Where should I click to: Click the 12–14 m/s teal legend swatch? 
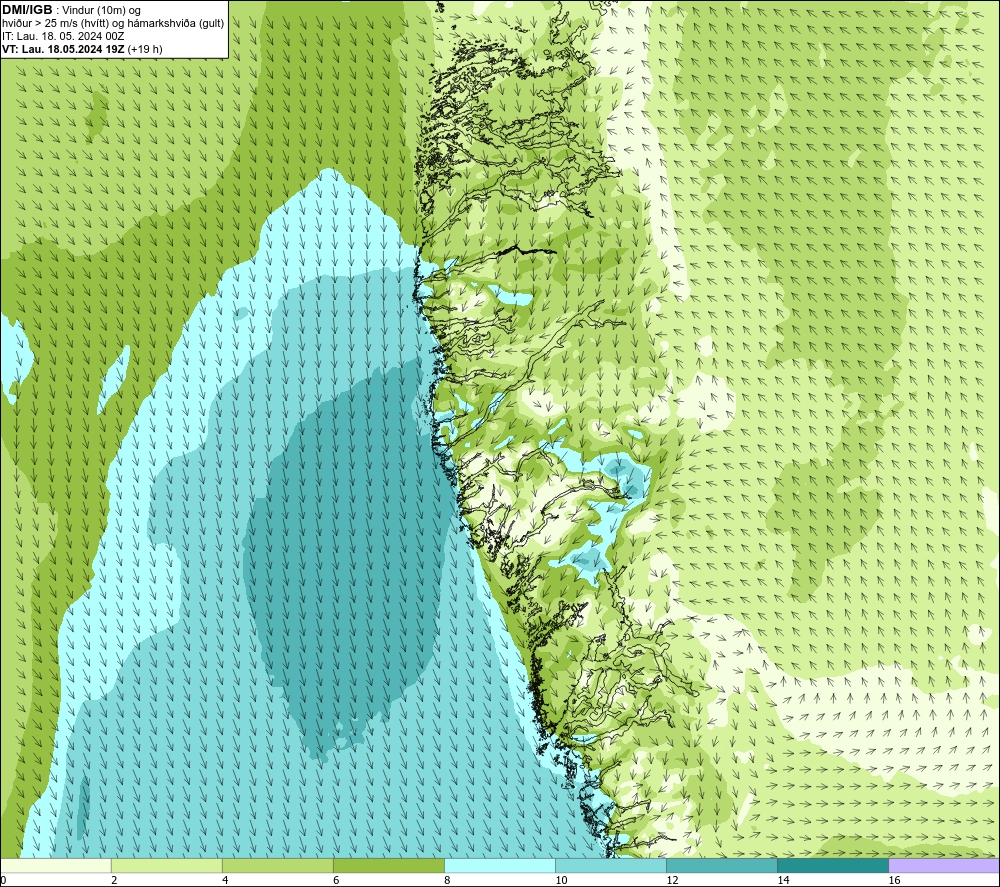[722, 865]
